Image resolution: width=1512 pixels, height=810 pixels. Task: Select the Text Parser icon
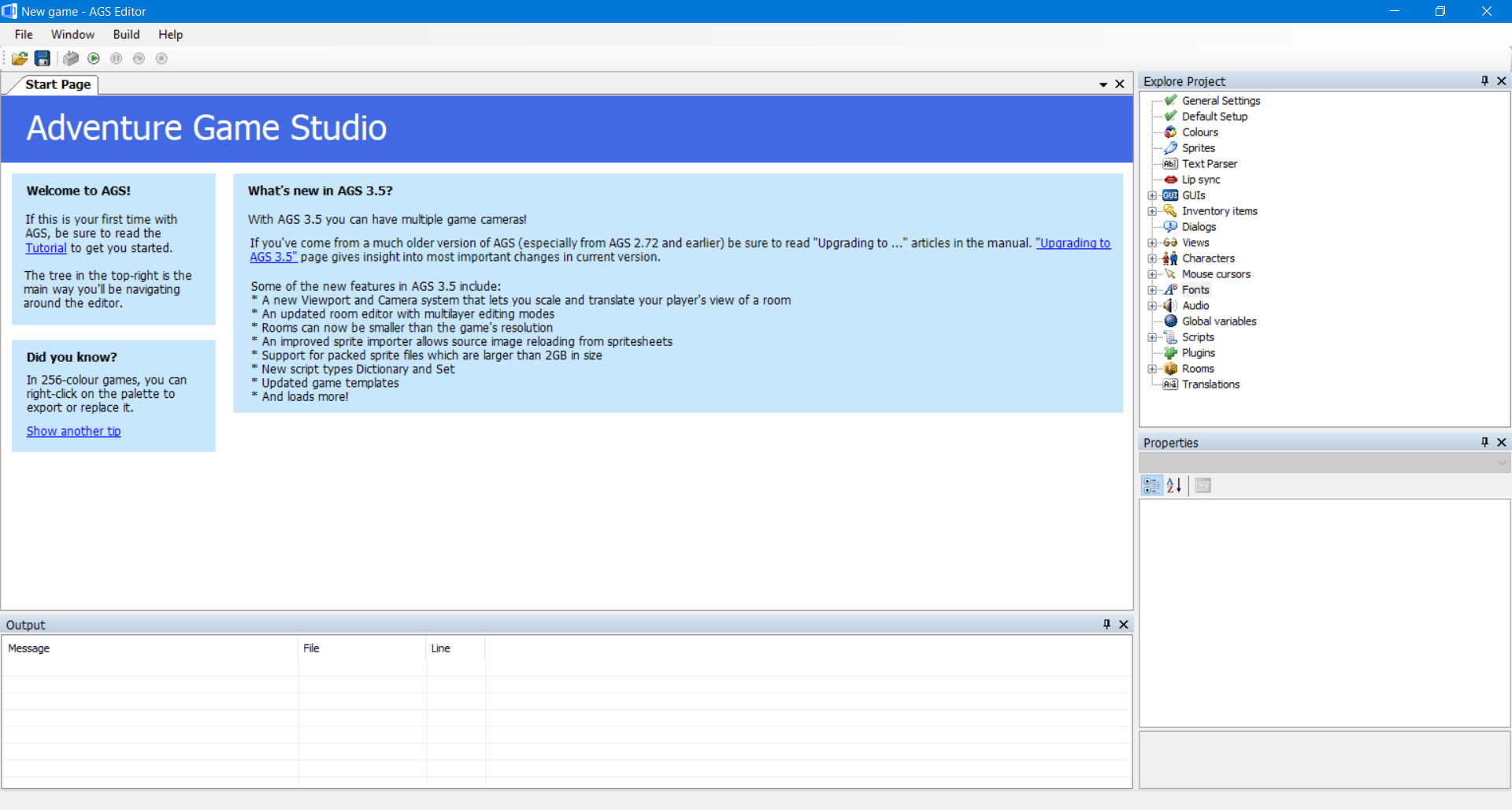coord(1171,163)
